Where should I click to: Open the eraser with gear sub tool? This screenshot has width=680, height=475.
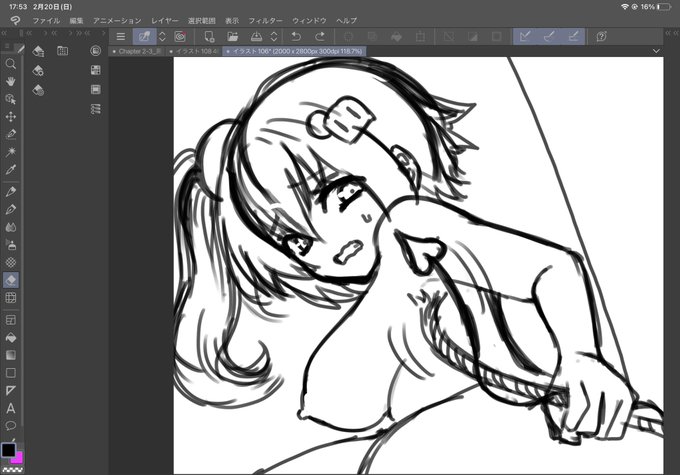(39, 71)
